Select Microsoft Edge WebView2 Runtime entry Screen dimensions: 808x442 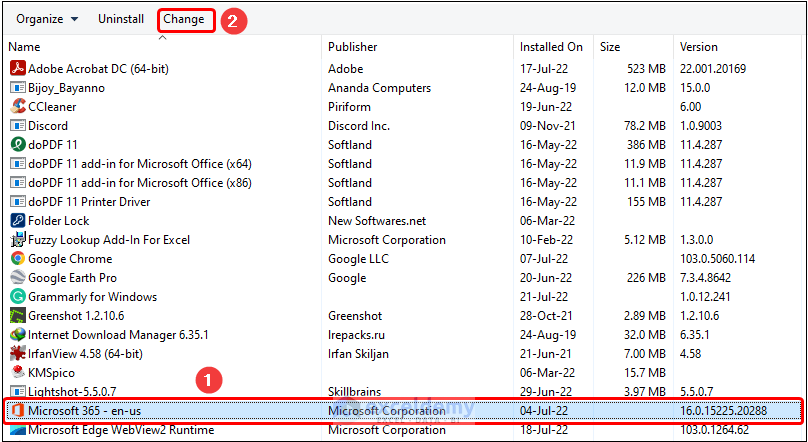pyautogui.click(x=121, y=430)
